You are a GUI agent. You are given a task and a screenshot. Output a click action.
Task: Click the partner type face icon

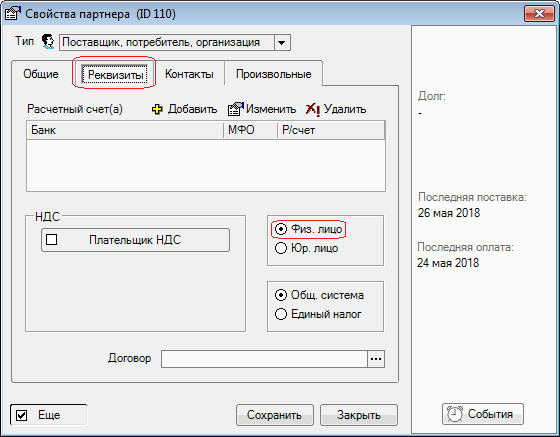pos(48,42)
